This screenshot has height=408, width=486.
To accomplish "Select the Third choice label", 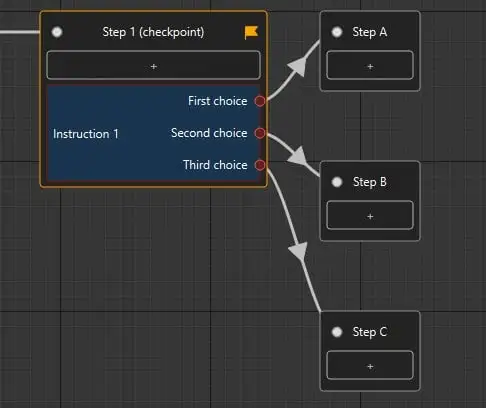I will click(215, 165).
